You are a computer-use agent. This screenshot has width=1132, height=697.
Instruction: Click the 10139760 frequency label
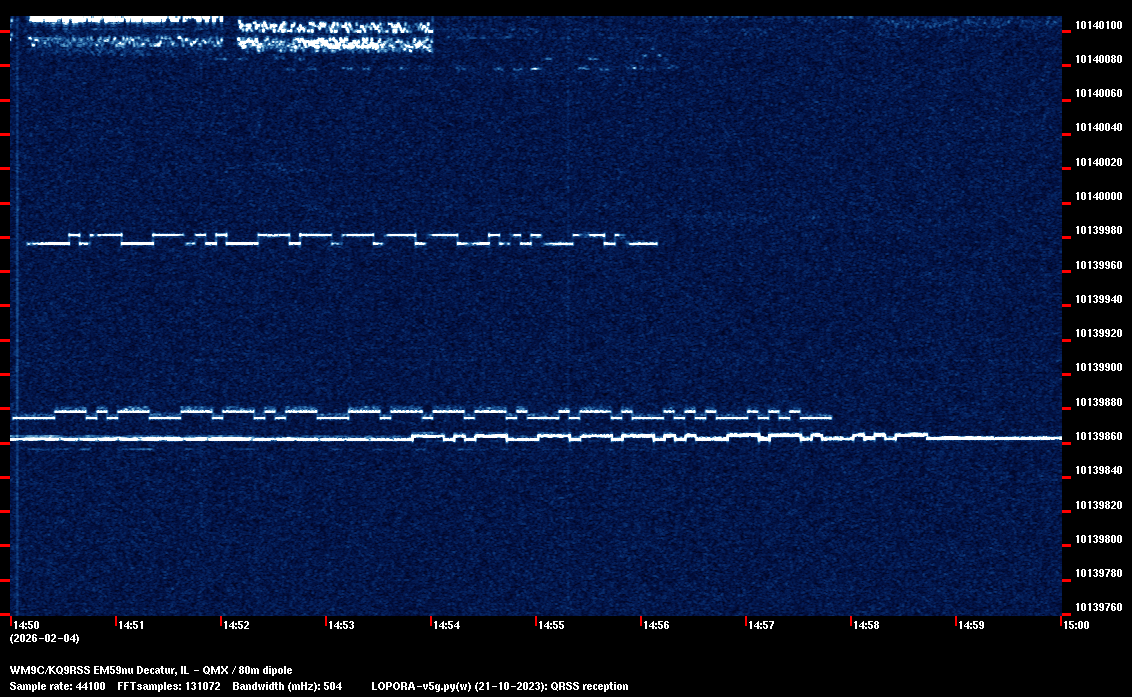tap(1098, 607)
